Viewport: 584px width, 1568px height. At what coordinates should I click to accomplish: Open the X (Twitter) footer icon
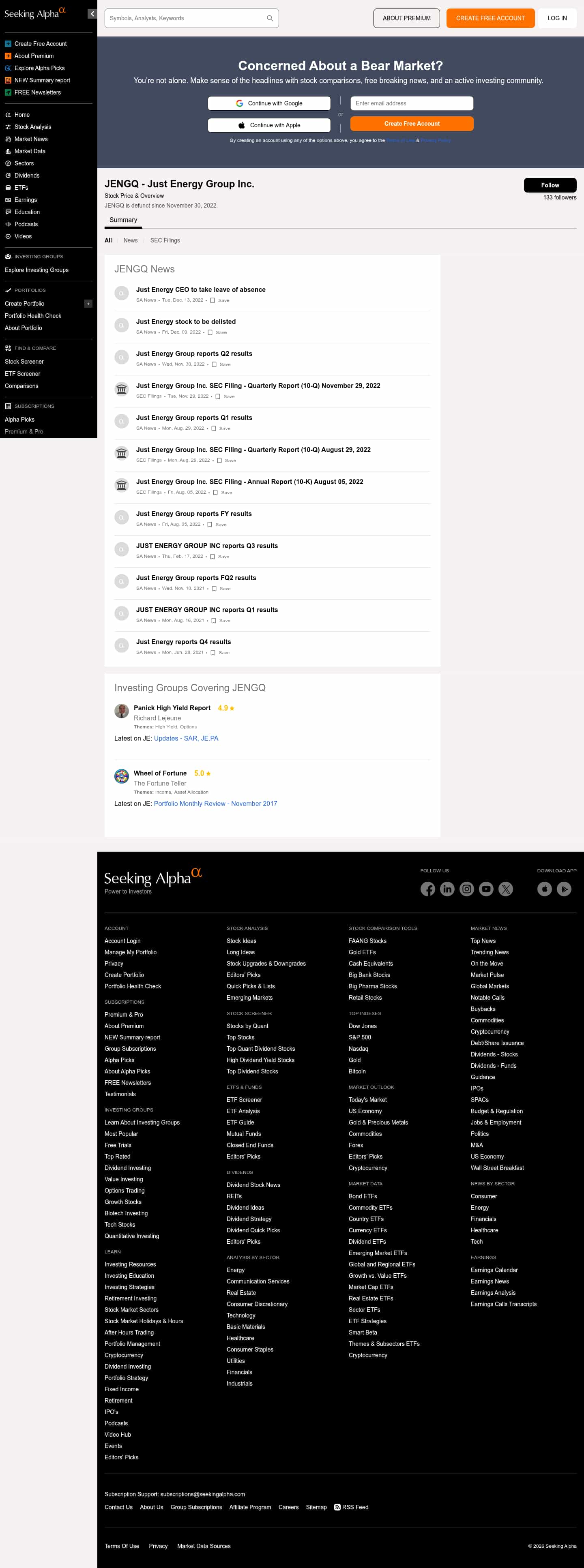[505, 889]
